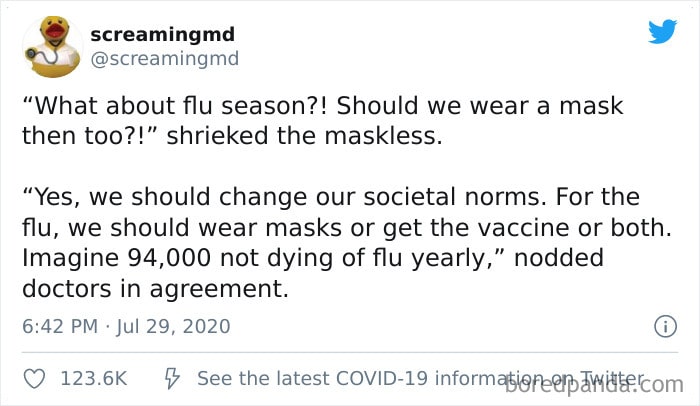
Task: Click the red duck beak in avatar
Action: (55, 31)
